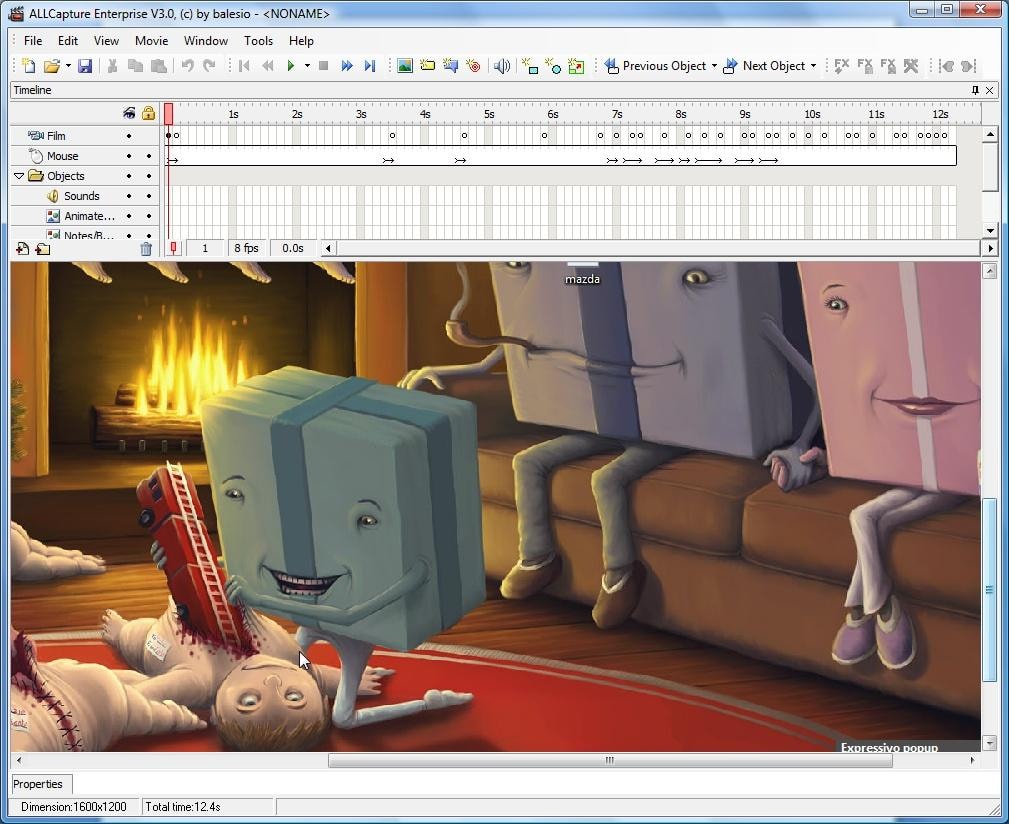Image resolution: width=1009 pixels, height=824 pixels.
Task: Jump to the last frame
Action: pos(370,66)
